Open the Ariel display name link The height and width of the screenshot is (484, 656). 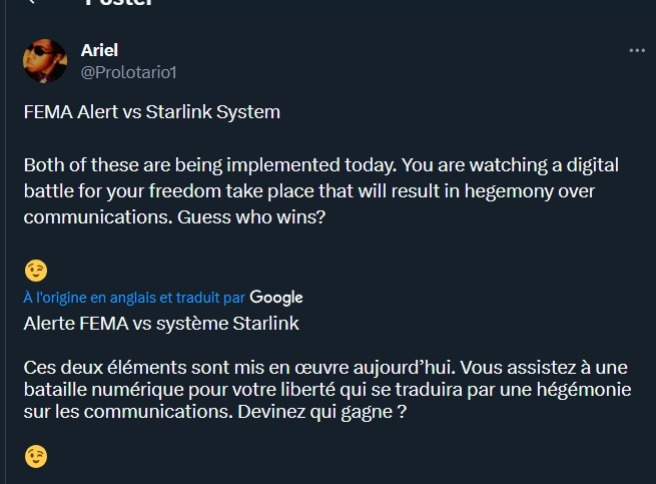[99, 50]
